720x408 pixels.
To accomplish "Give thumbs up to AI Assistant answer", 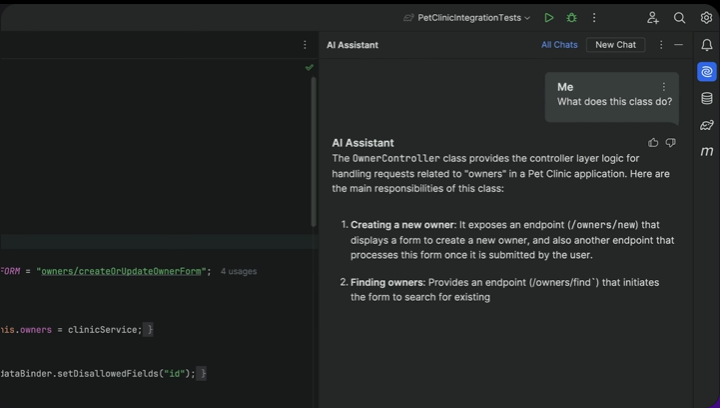I will pyautogui.click(x=653, y=143).
